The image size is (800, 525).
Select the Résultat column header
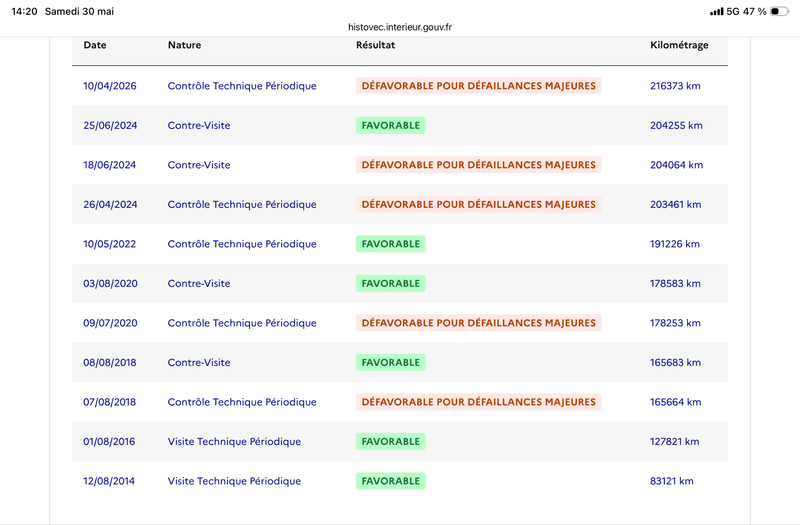click(x=376, y=45)
